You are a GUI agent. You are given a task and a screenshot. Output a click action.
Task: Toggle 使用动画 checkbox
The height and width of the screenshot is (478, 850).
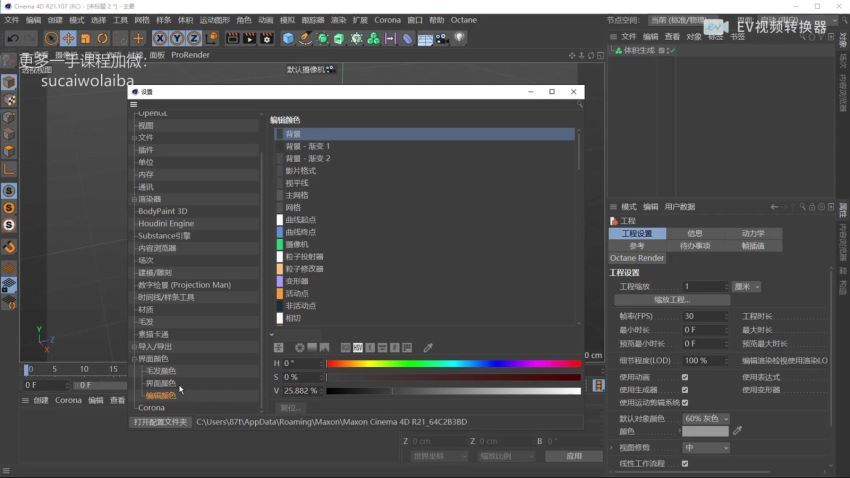click(685, 377)
